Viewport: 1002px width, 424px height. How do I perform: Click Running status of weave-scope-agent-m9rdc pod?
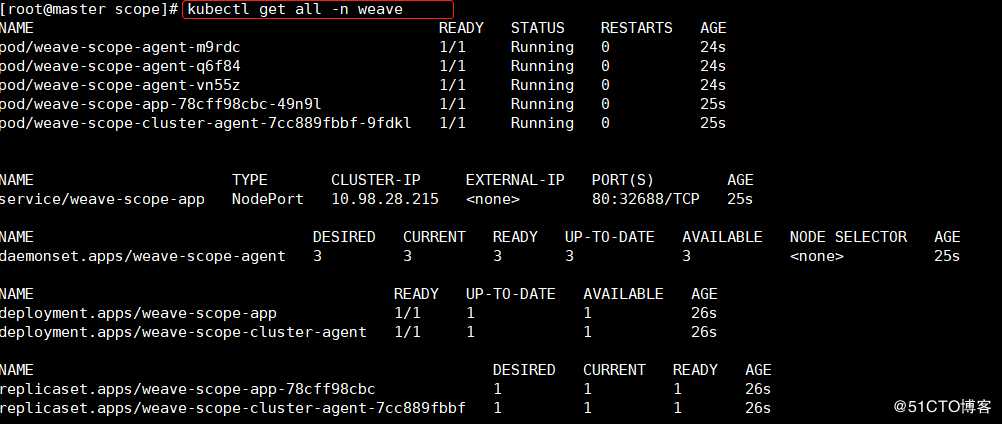(542, 47)
